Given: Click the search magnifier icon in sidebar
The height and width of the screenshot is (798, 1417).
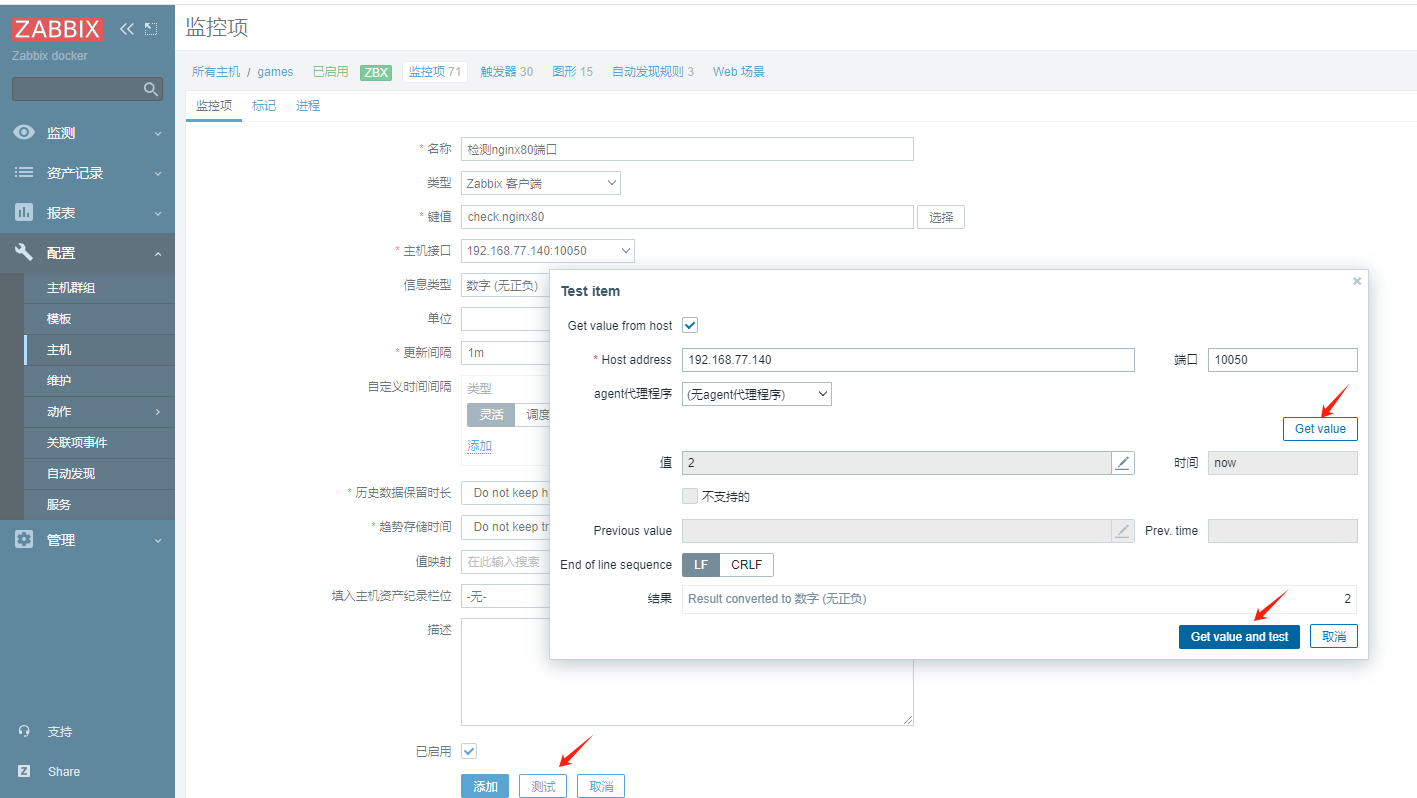Looking at the screenshot, I should click(x=151, y=89).
